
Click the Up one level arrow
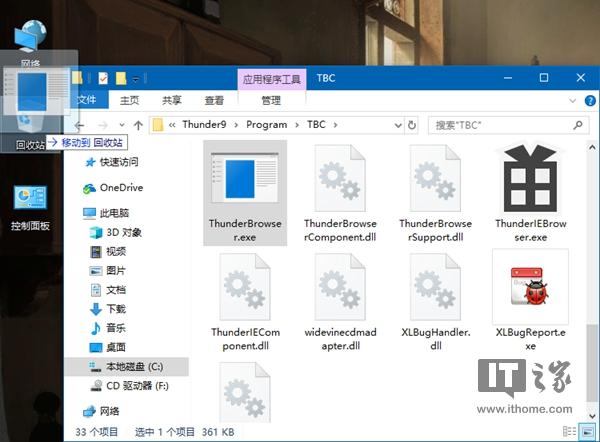tap(138, 125)
